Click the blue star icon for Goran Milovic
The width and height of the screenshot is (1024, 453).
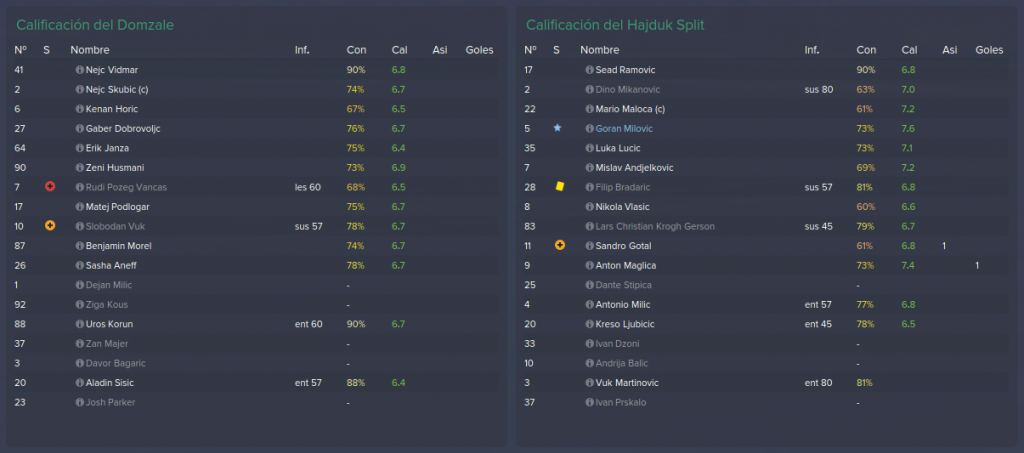pos(557,128)
